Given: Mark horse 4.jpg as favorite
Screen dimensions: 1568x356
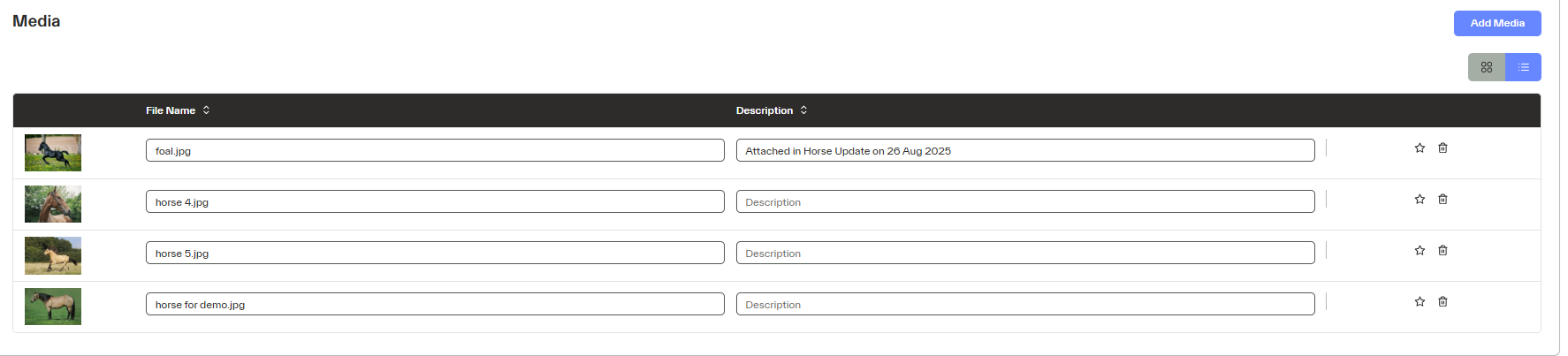Looking at the screenshot, I should tap(1420, 200).
